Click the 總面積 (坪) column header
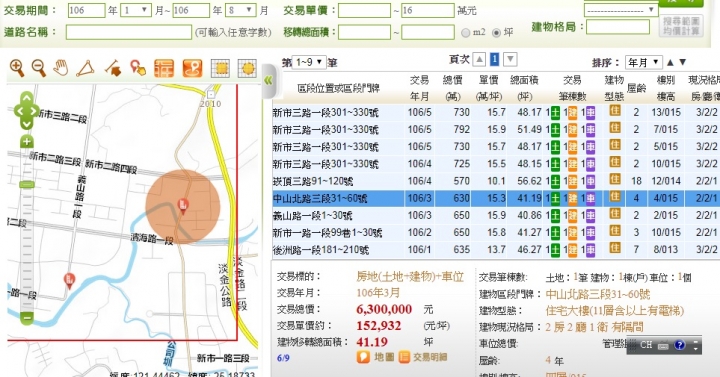 pyautogui.click(x=524, y=88)
